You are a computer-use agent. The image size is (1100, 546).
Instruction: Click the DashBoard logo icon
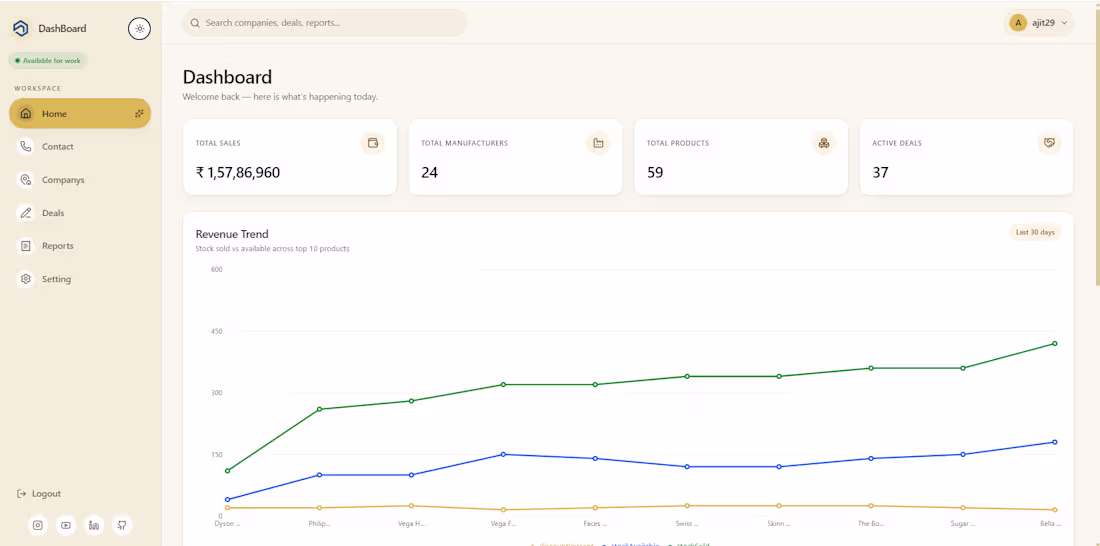(x=21, y=29)
